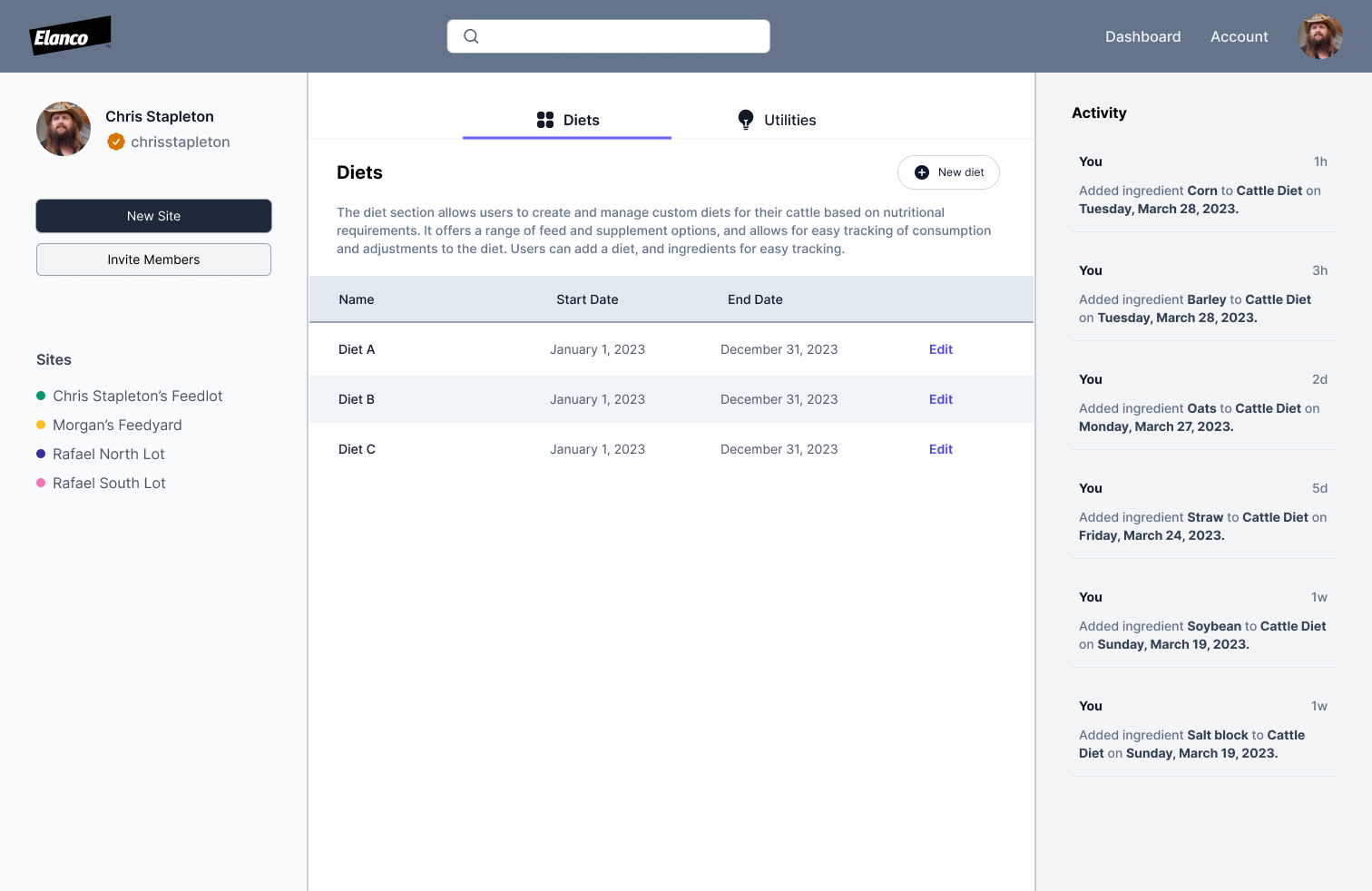Screen dimensions: 1372x891
Task: Click the Utilities lightbulb icon
Action: point(746,120)
